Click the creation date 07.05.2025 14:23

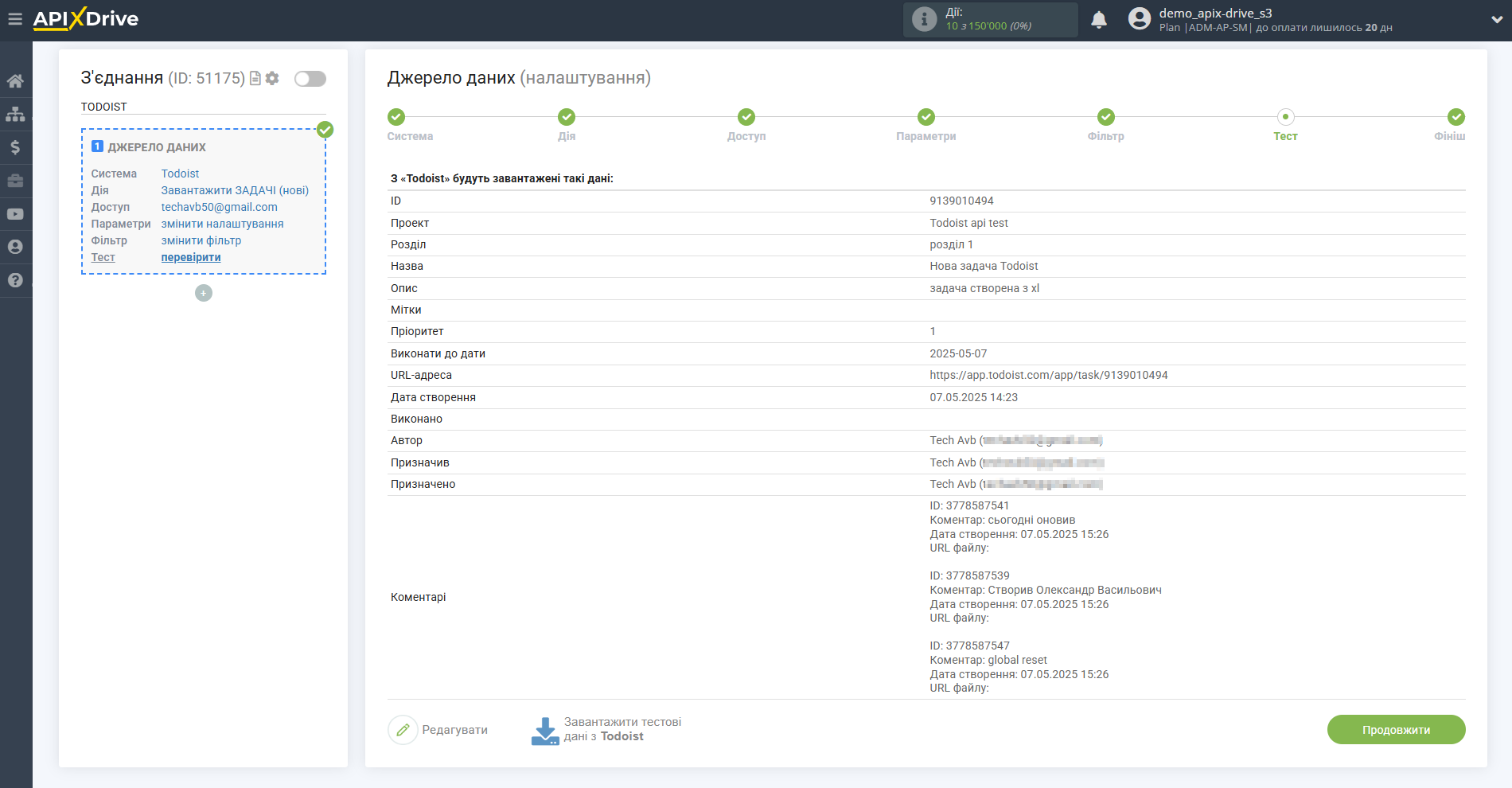point(973,397)
